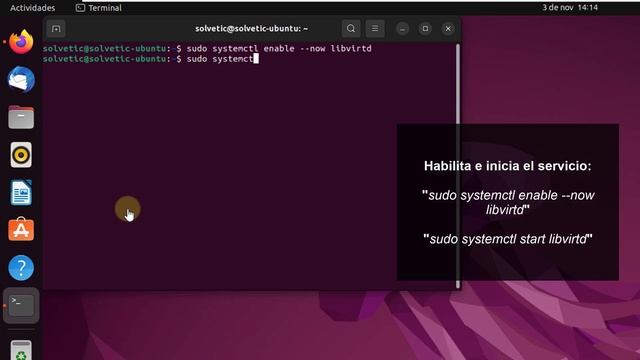Click the terminal vertical scrollbar
Screen dimensions: 640x360
(458, 165)
